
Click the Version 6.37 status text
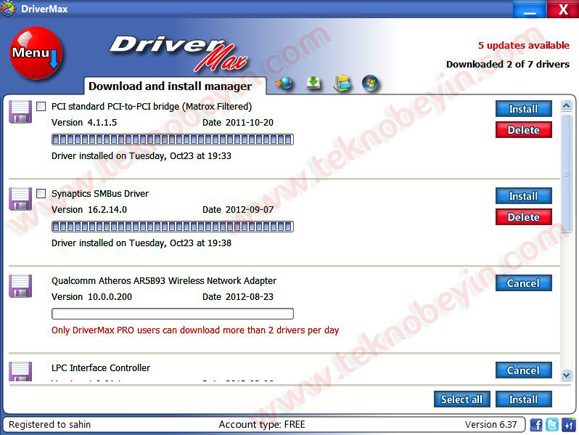click(x=491, y=425)
